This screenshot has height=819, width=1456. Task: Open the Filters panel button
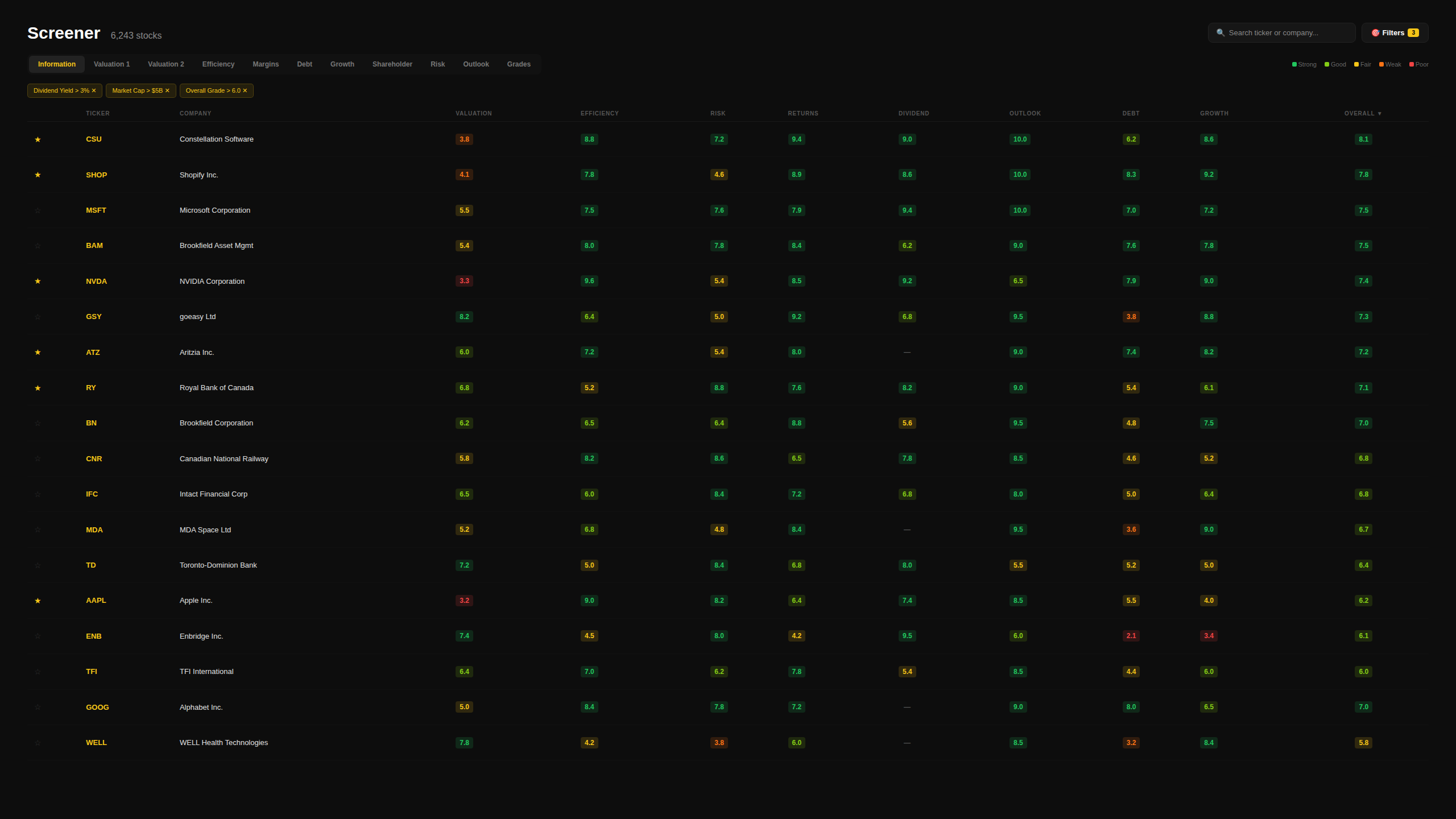[x=1395, y=33]
